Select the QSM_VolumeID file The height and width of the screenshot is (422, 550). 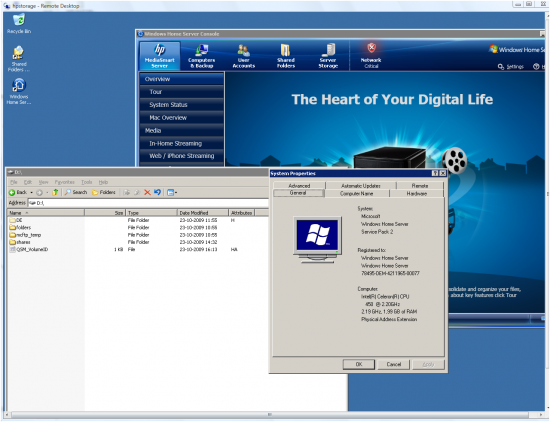click(28, 249)
